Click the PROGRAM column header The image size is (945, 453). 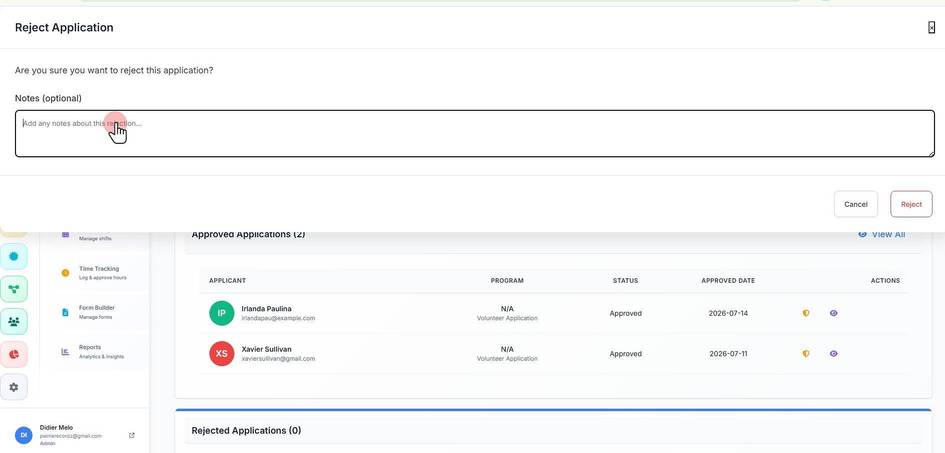507,281
